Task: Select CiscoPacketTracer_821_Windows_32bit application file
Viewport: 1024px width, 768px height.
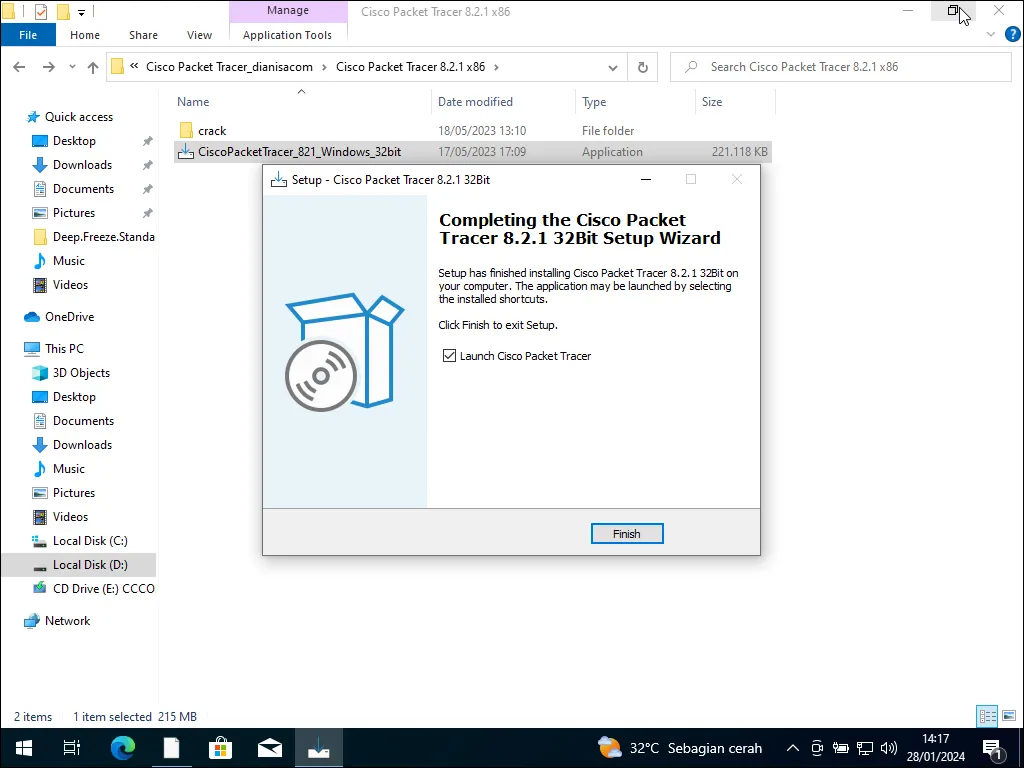Action: point(299,152)
